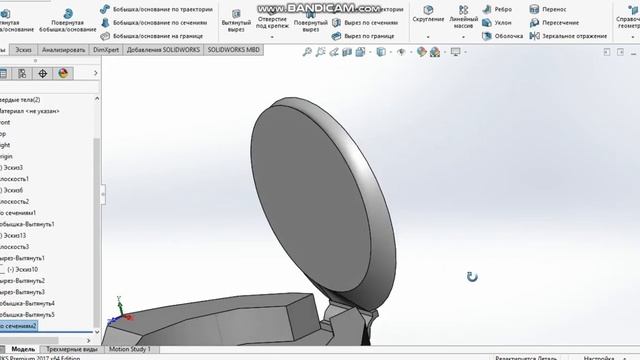Expand Скругление dropdown arrow
Viewport: 640px width, 360px height.
tap(428, 37)
